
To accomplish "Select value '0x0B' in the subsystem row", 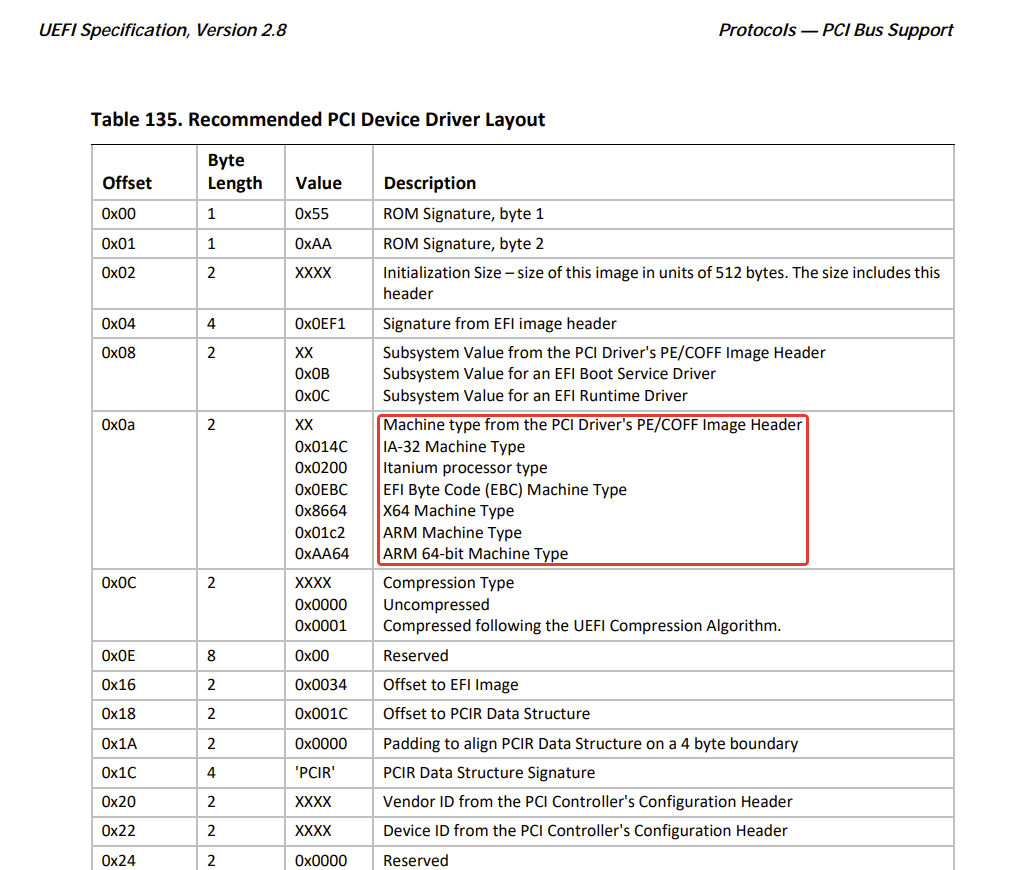I will coord(312,374).
